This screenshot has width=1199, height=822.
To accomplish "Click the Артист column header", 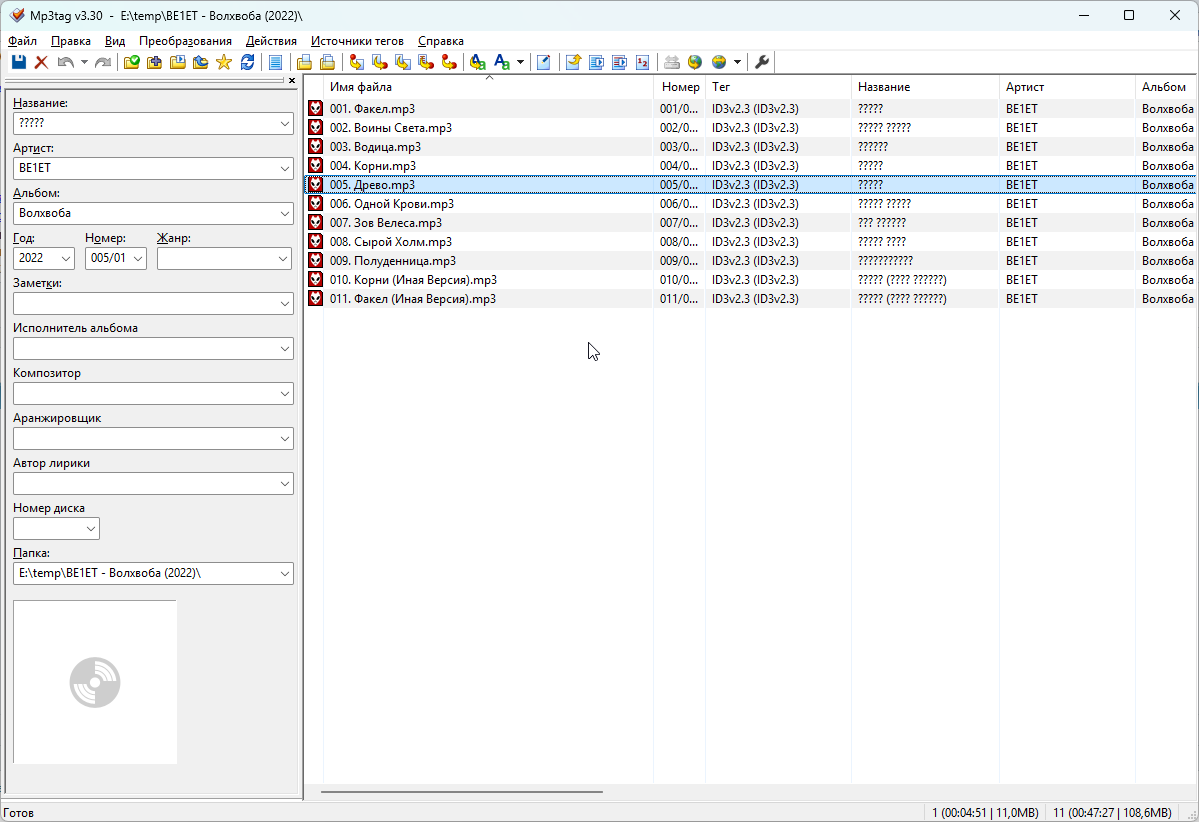I will pos(1065,87).
